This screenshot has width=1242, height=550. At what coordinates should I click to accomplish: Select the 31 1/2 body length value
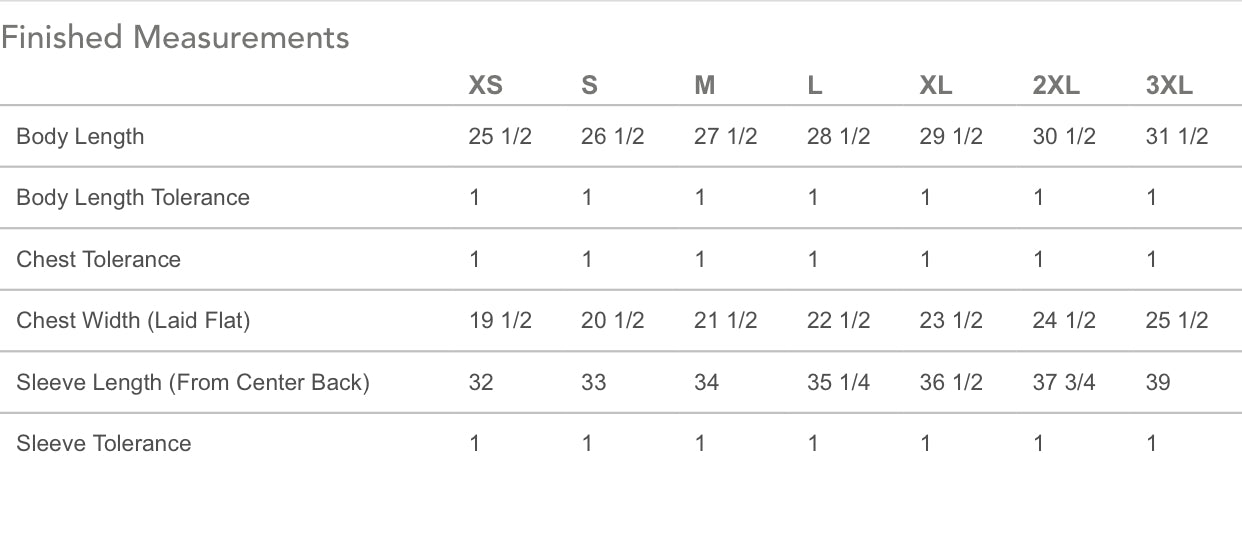click(1176, 136)
